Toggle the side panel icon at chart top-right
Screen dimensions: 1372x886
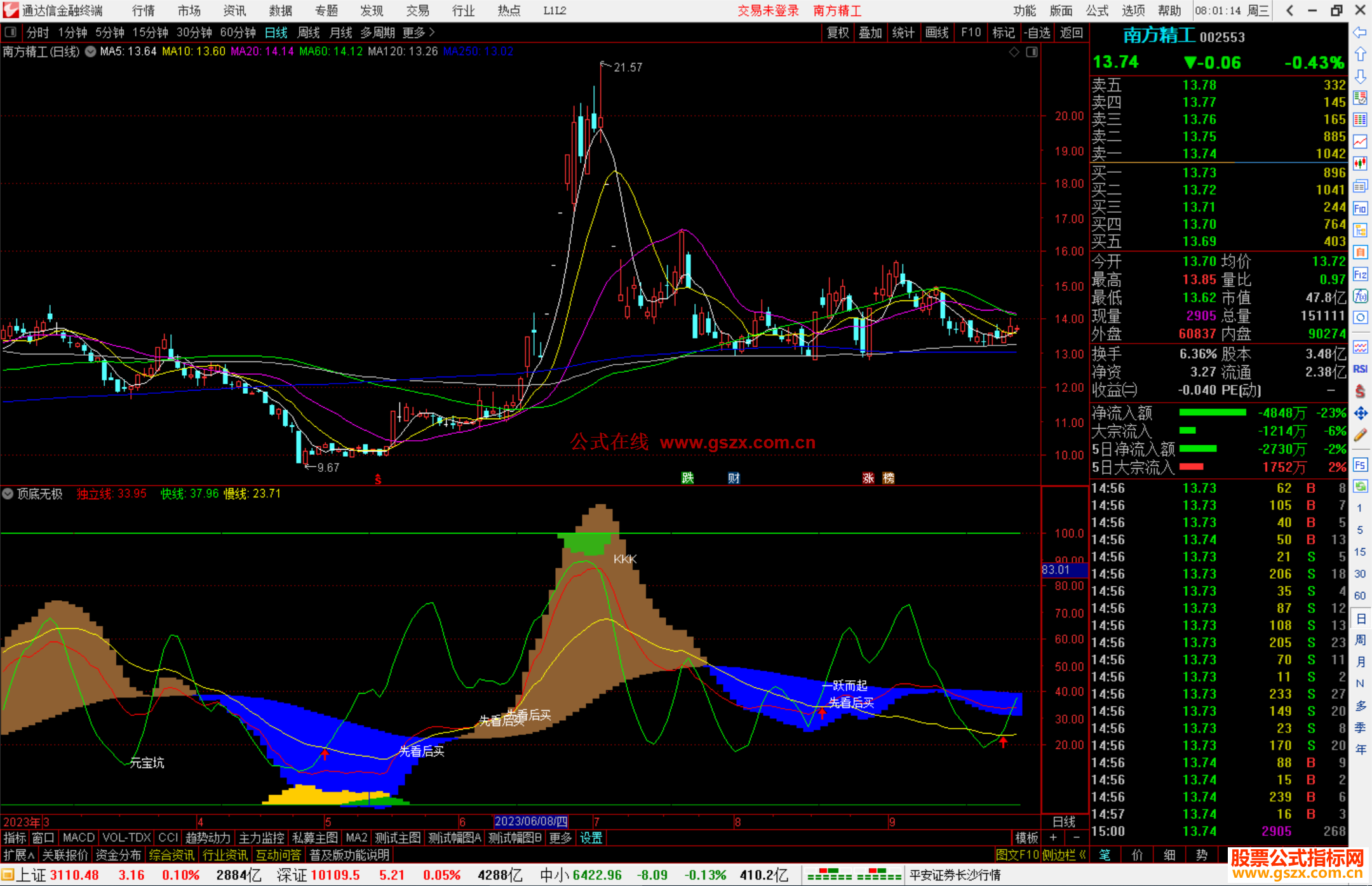[x=1032, y=51]
